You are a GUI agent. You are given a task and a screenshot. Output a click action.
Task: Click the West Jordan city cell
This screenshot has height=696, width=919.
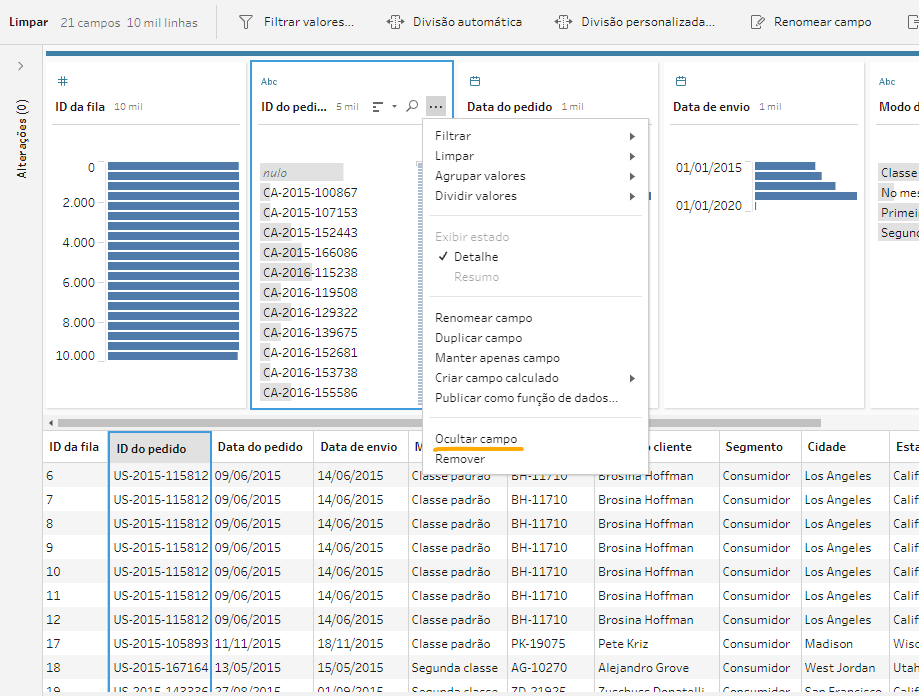coord(845,668)
